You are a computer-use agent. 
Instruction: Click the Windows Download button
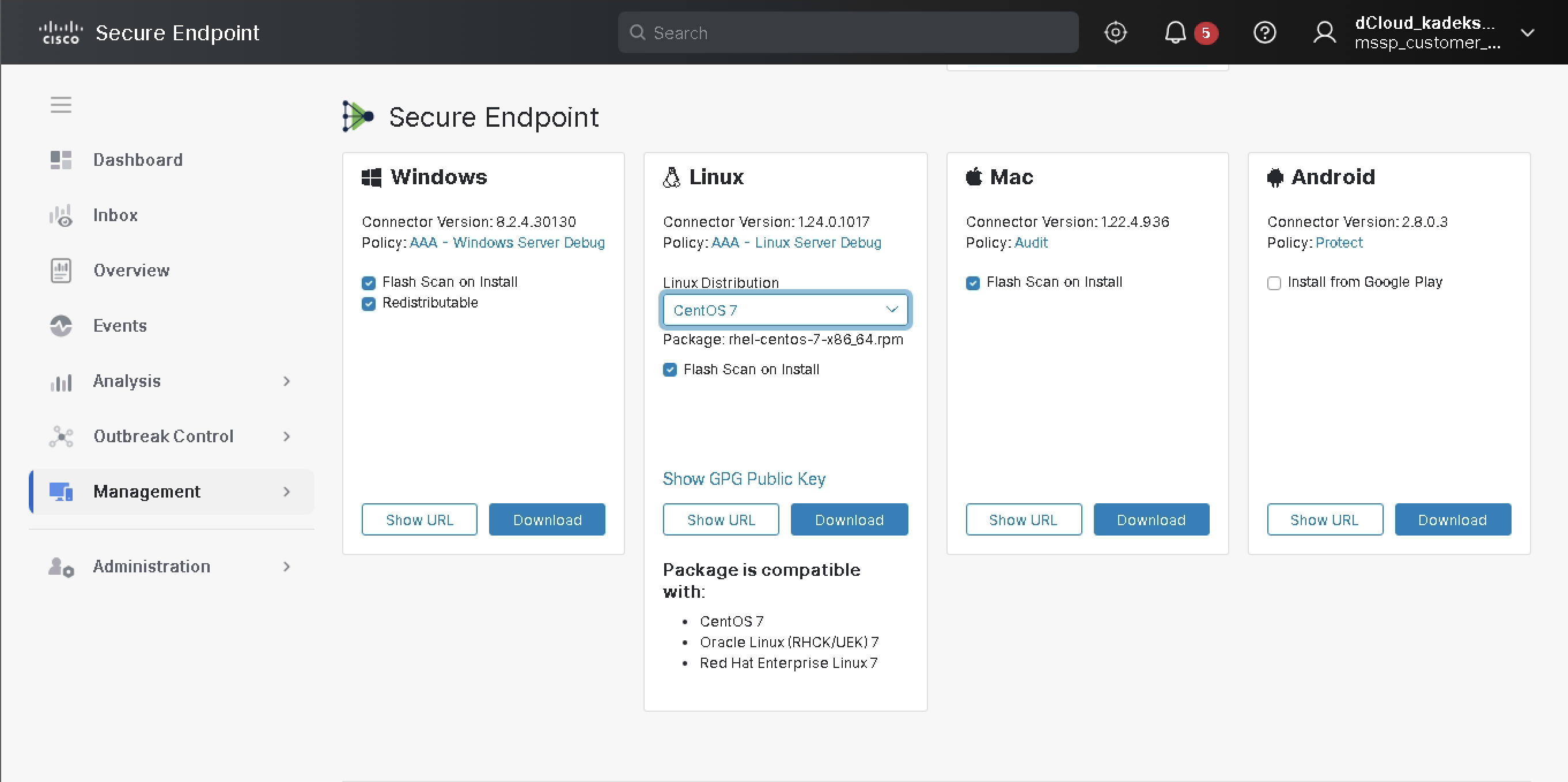coord(547,520)
